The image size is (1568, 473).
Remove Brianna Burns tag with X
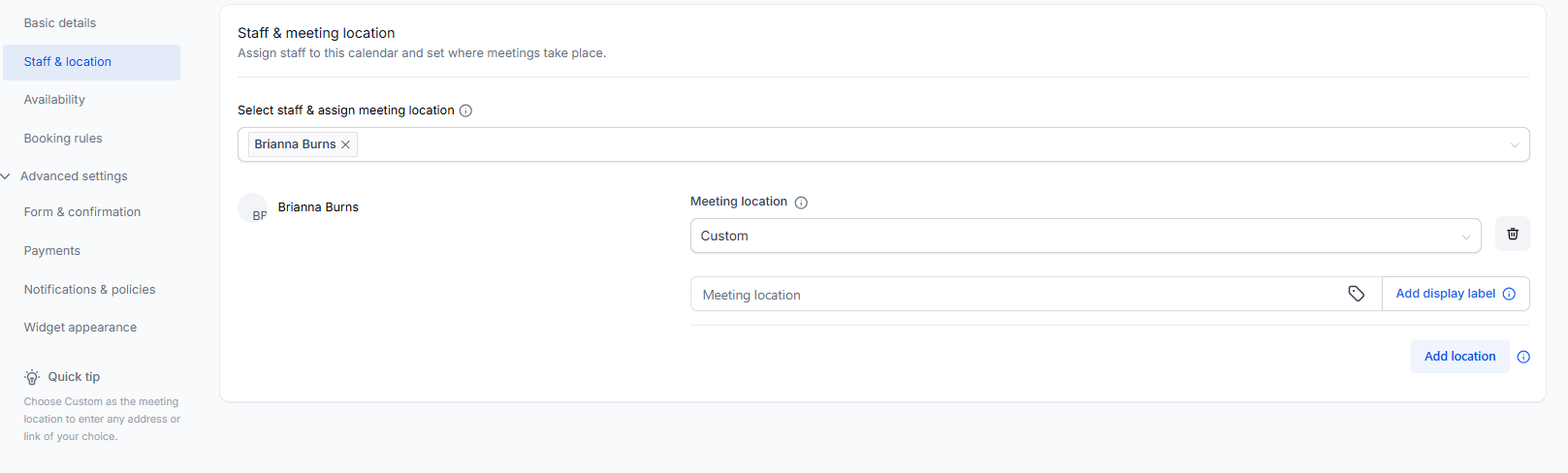point(345,144)
